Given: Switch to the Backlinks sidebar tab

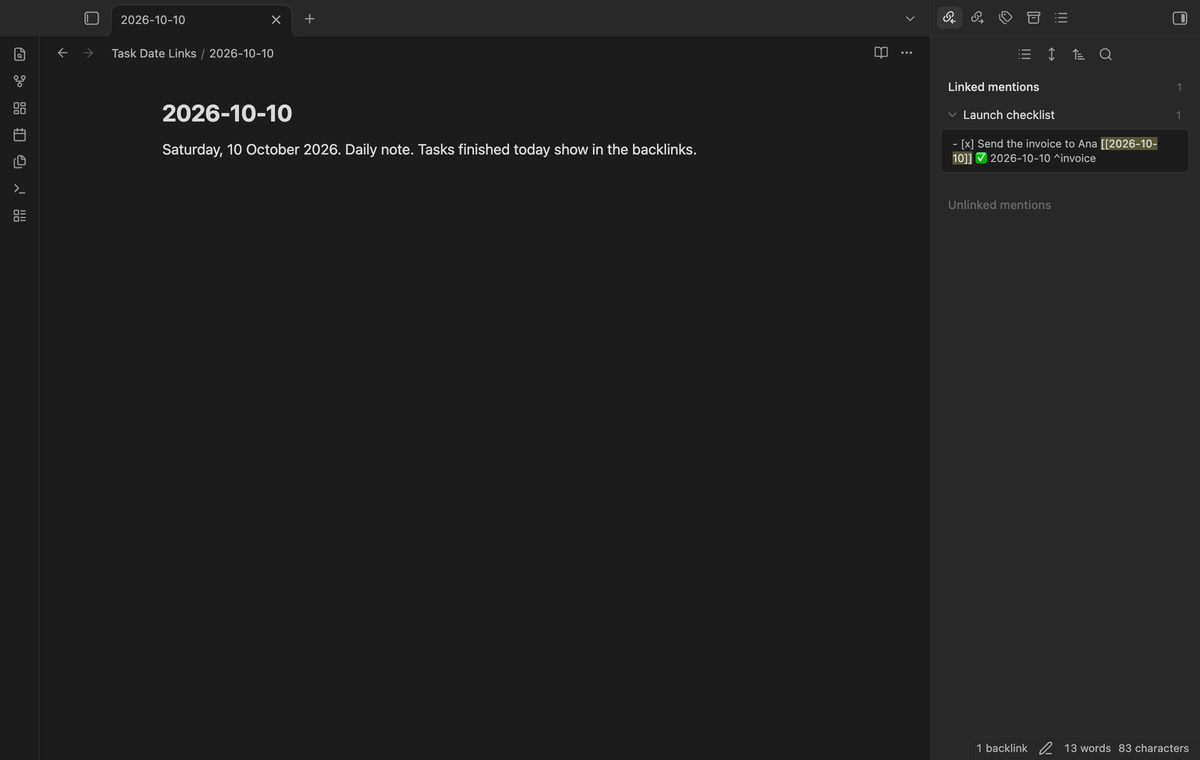Looking at the screenshot, I should 950,18.
